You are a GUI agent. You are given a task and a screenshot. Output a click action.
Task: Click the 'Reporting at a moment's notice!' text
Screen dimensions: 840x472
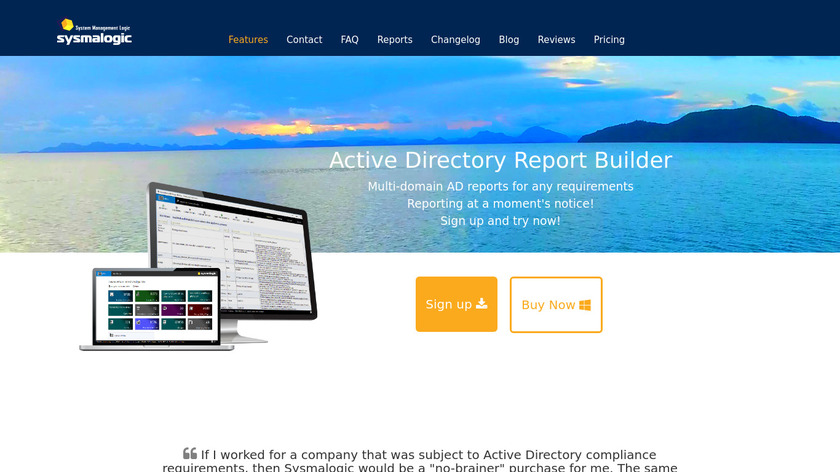pyautogui.click(x=500, y=204)
